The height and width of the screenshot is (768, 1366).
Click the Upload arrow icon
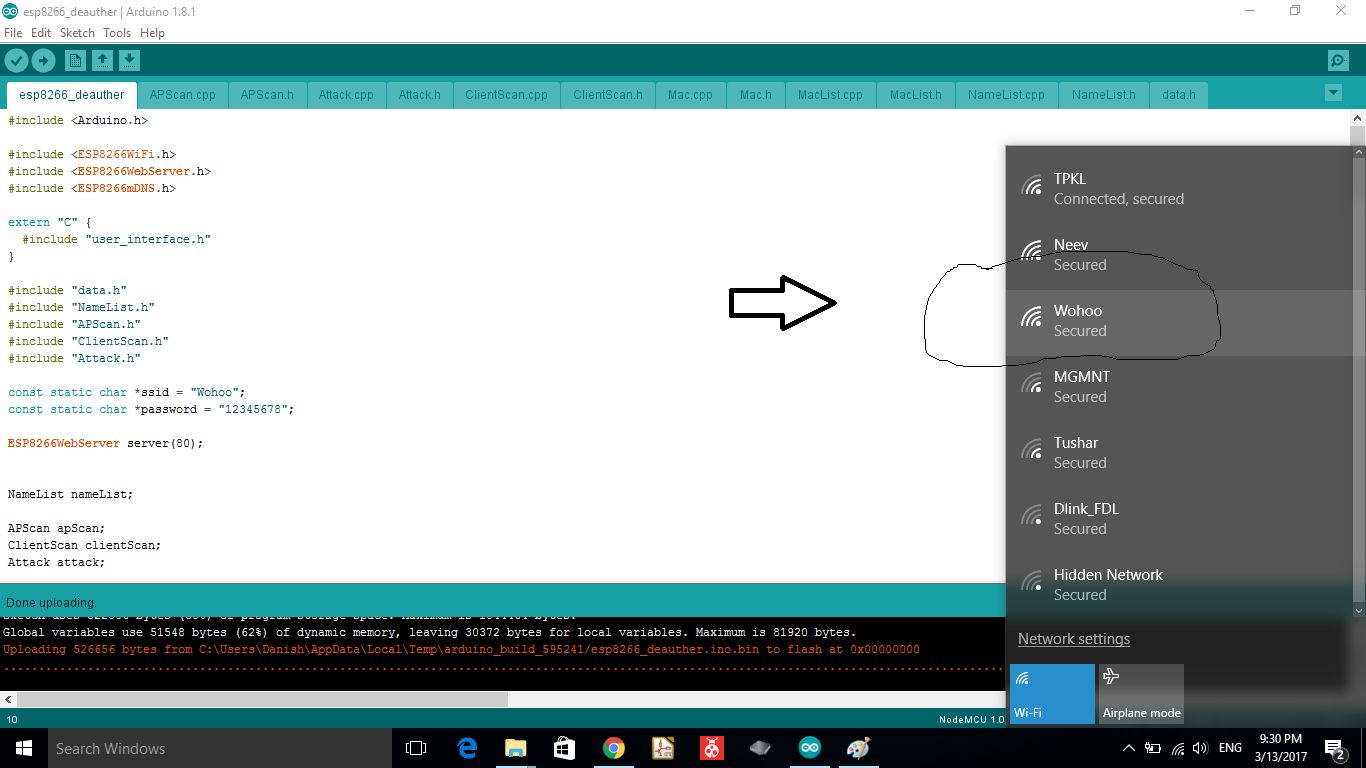click(43, 61)
